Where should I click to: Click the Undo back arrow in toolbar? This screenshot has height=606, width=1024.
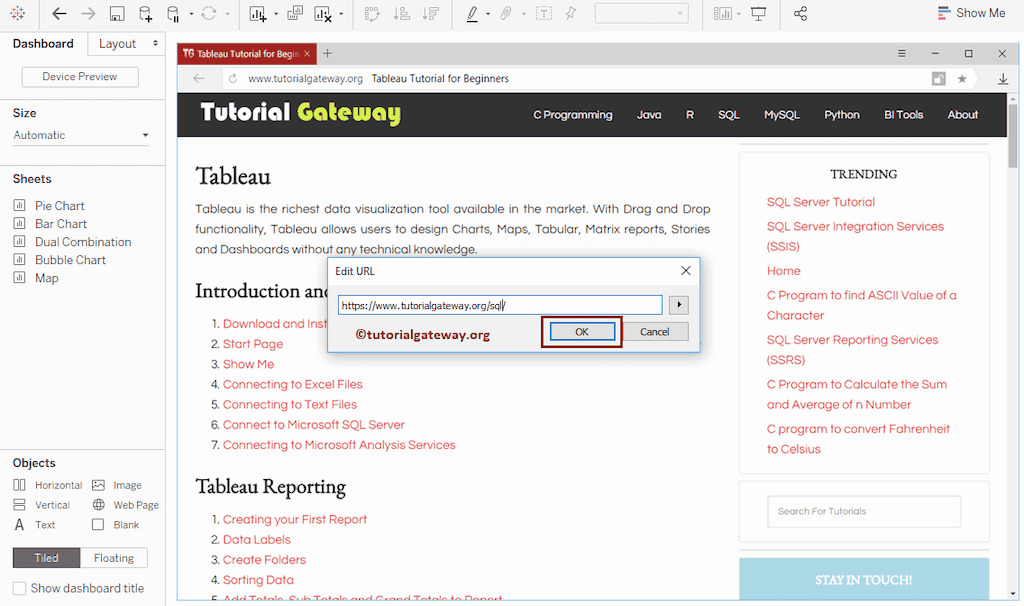coord(59,13)
